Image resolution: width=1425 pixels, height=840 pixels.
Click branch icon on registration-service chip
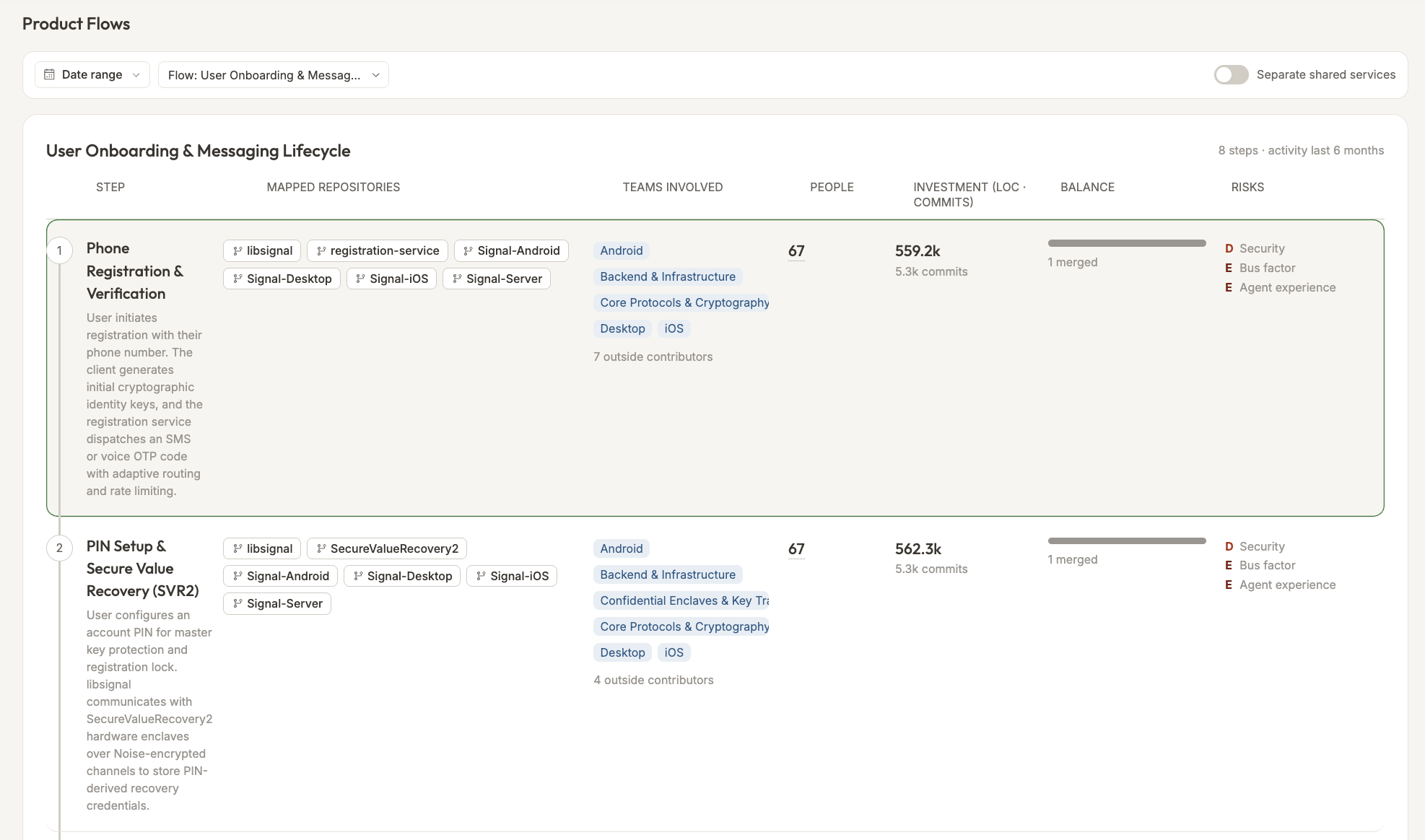coord(321,250)
